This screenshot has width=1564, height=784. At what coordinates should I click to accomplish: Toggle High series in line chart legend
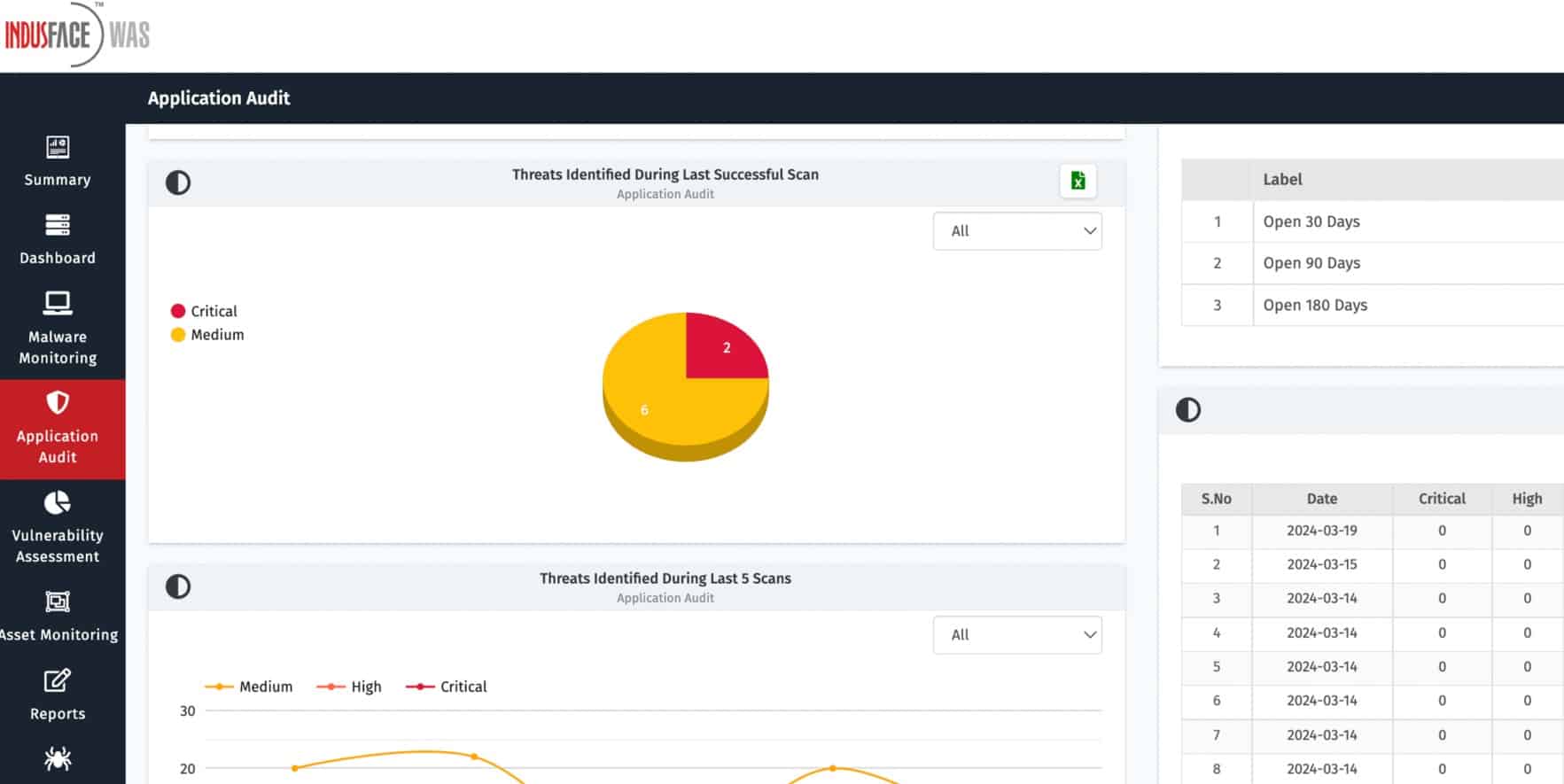[349, 687]
